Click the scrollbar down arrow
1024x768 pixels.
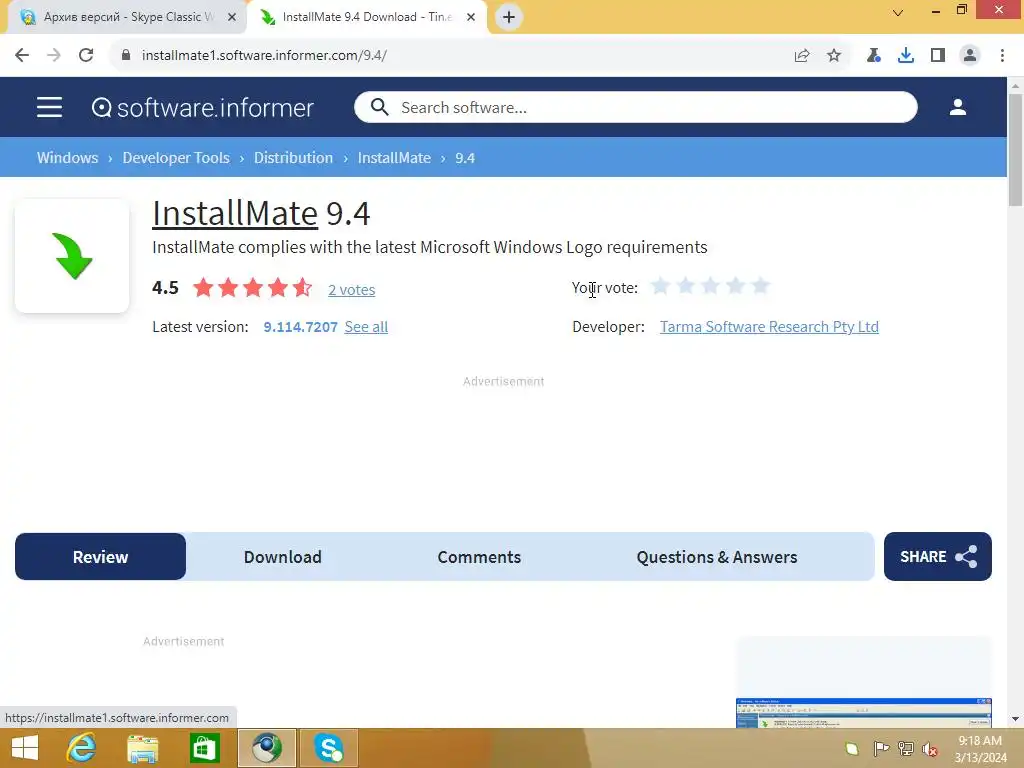(x=1015, y=719)
